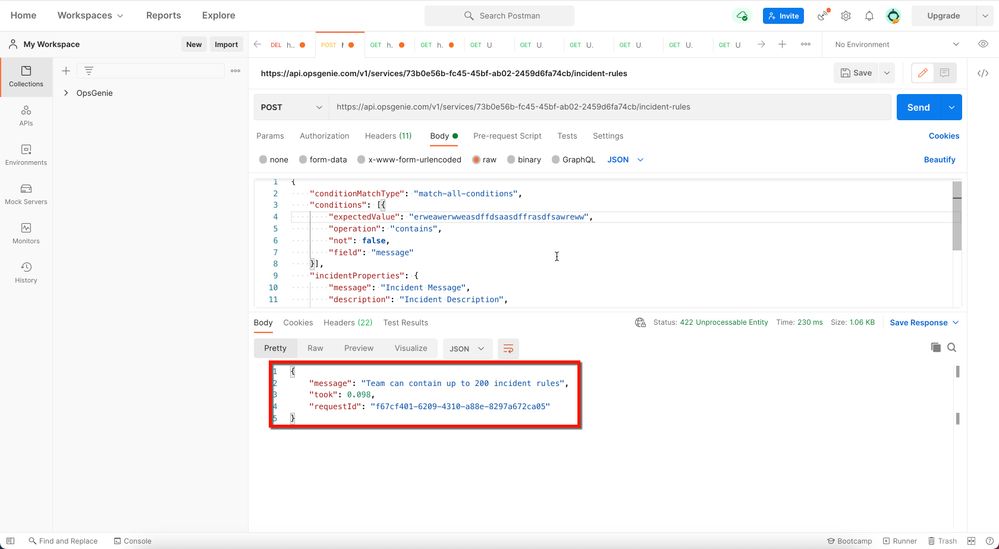Switch response view to Raw

coord(315,348)
